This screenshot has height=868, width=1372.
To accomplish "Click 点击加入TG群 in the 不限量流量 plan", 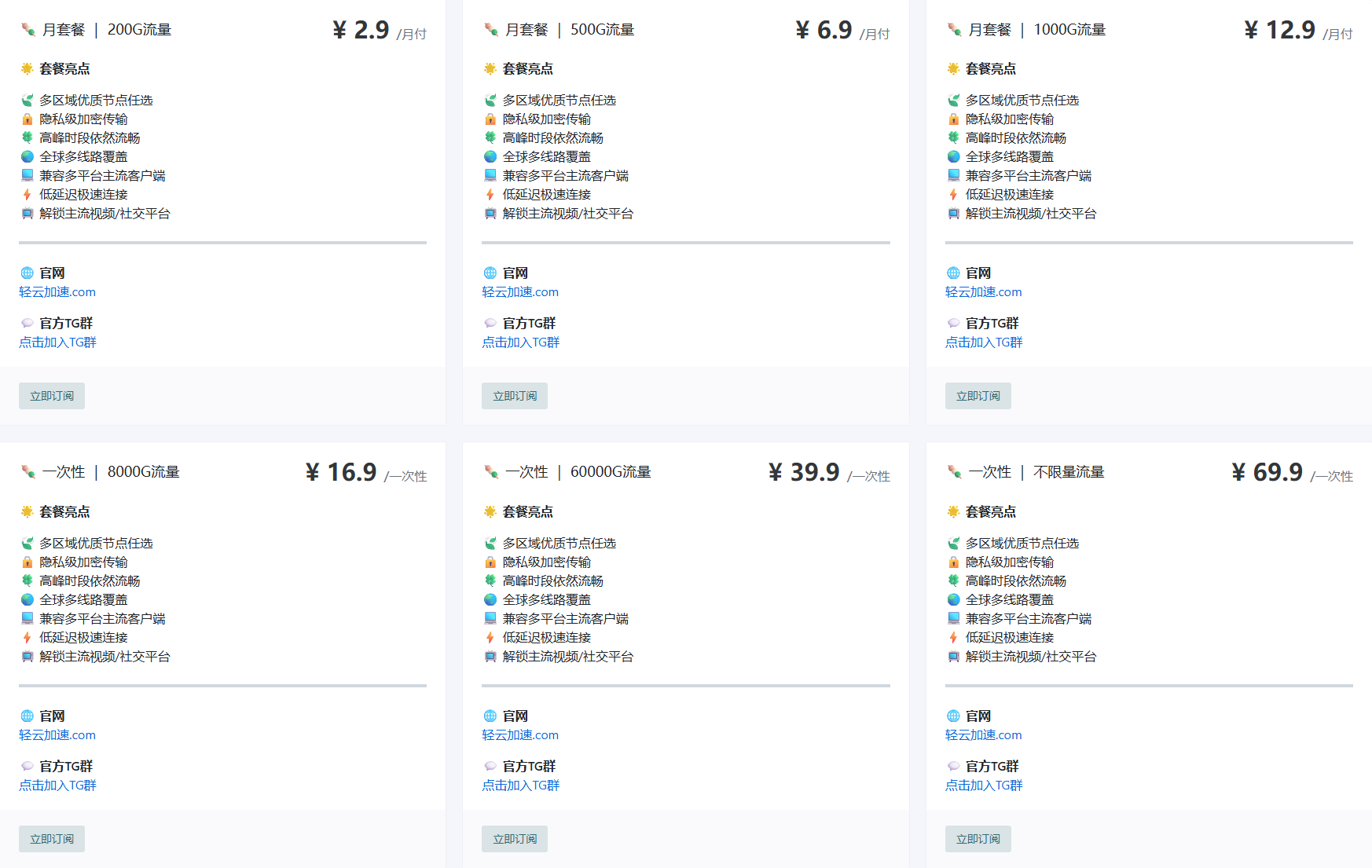I will pyautogui.click(x=984, y=786).
